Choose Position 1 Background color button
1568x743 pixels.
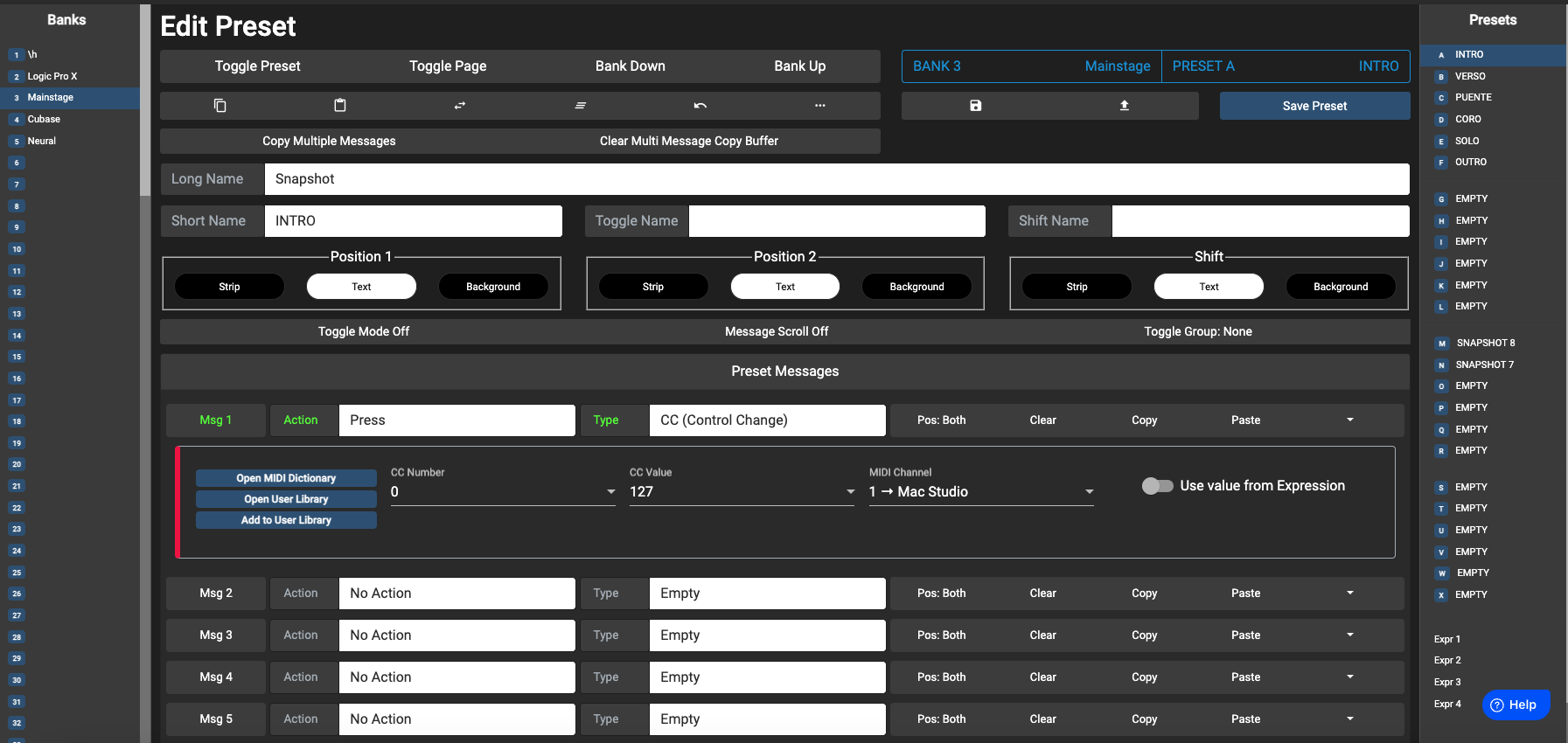click(493, 287)
